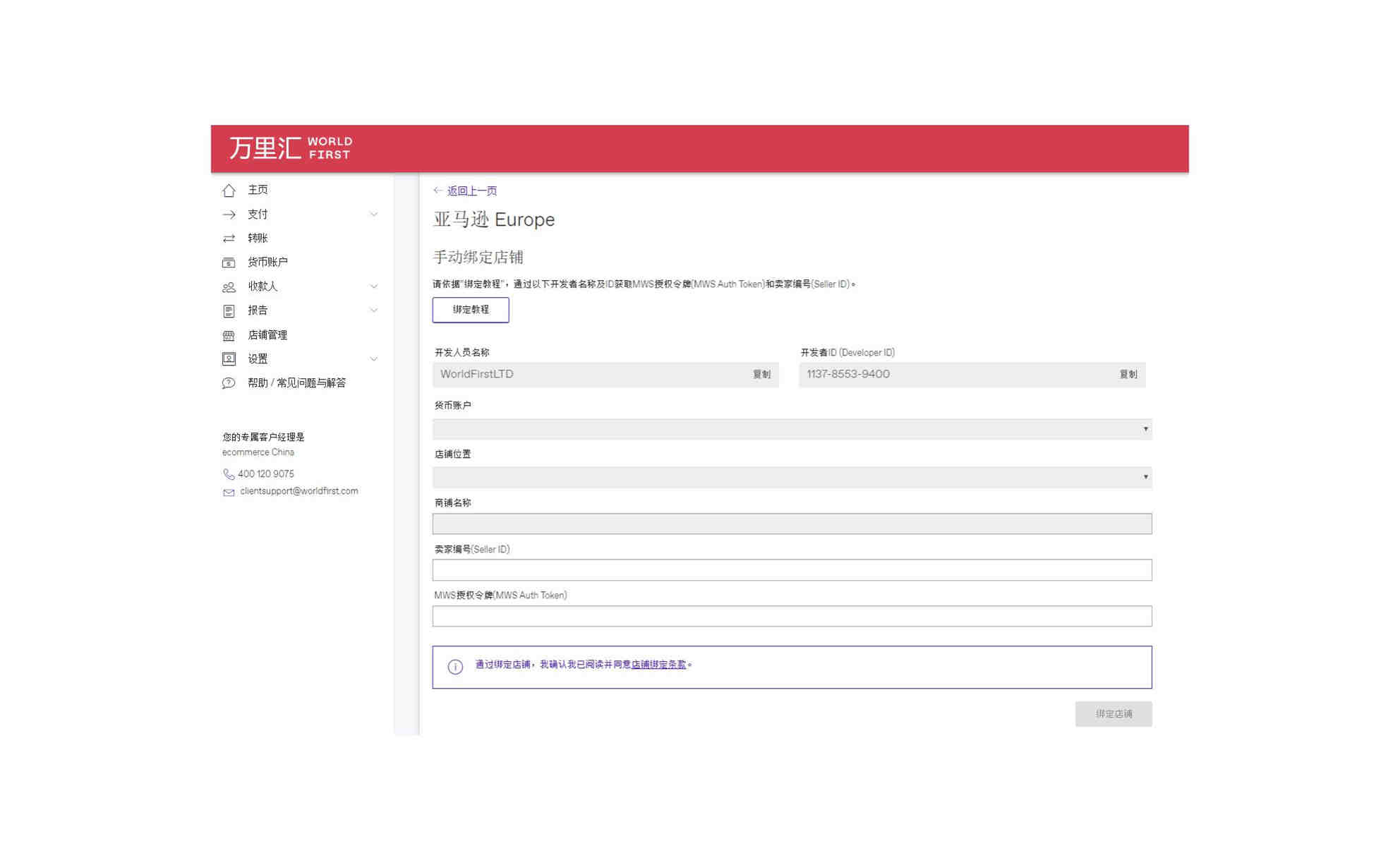Open the 货币账户 dropdown
Viewport: 1400px width, 858px height.
click(x=792, y=429)
